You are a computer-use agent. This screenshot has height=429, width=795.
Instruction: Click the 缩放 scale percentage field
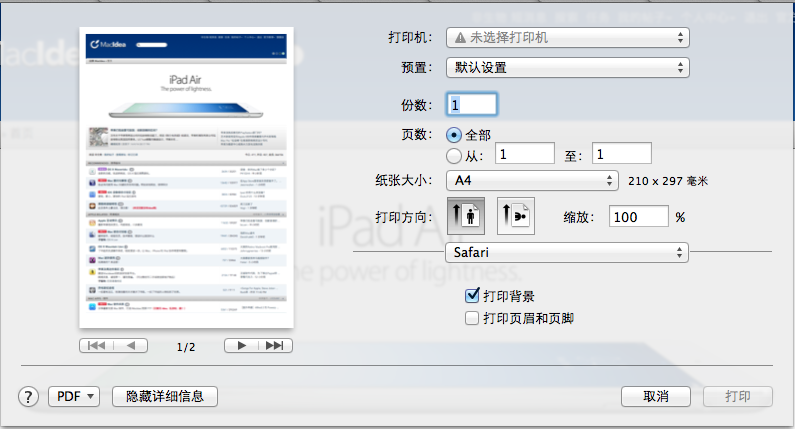[639, 217]
